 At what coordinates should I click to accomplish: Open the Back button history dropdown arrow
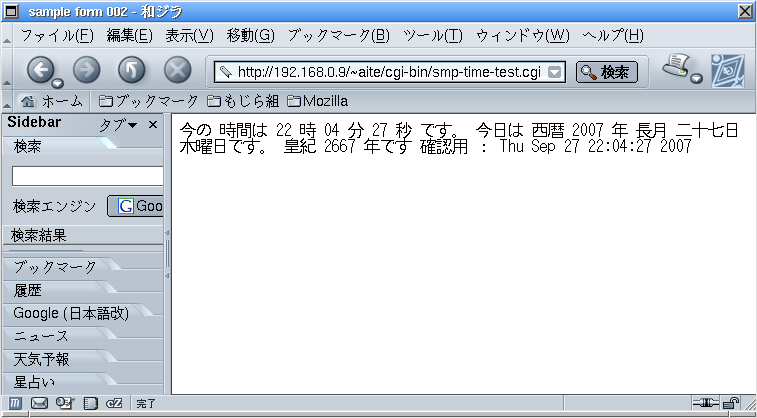click(x=58, y=82)
